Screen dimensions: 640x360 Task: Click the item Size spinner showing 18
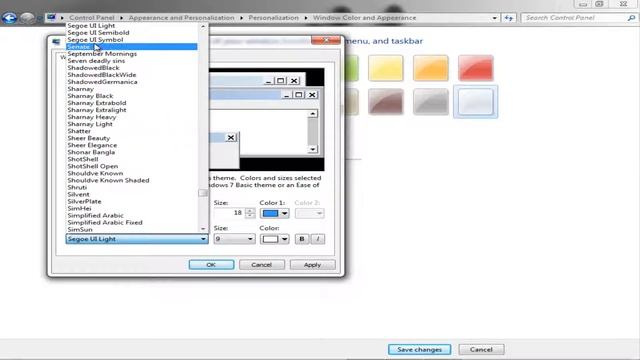234,213
